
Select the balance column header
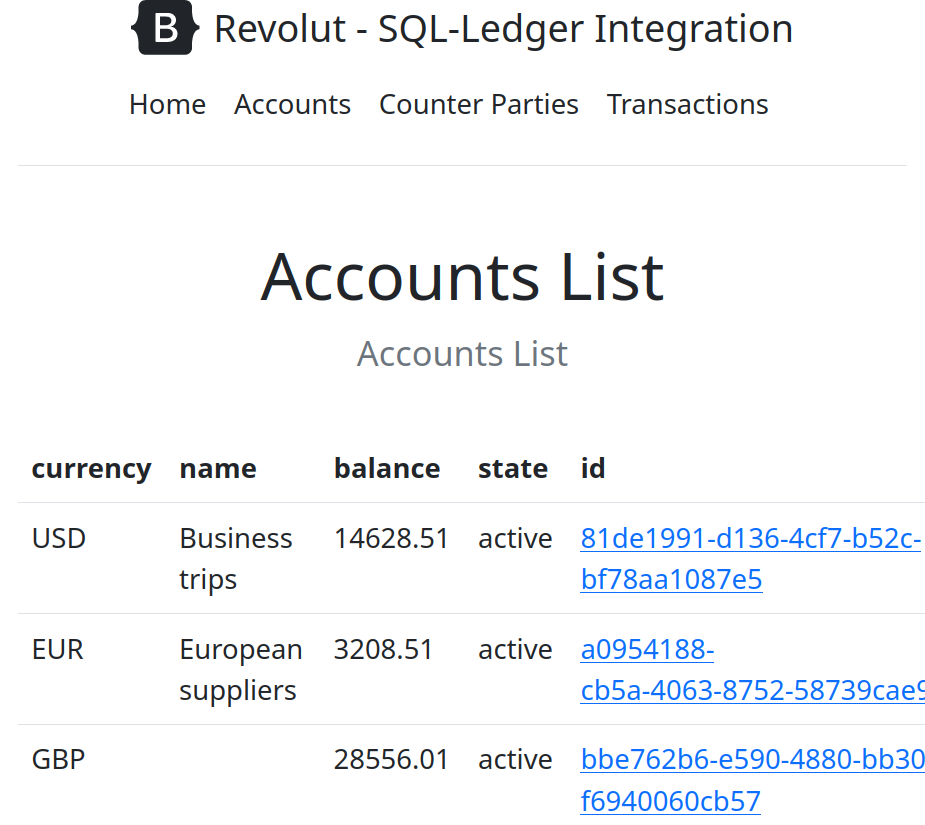click(x=387, y=469)
